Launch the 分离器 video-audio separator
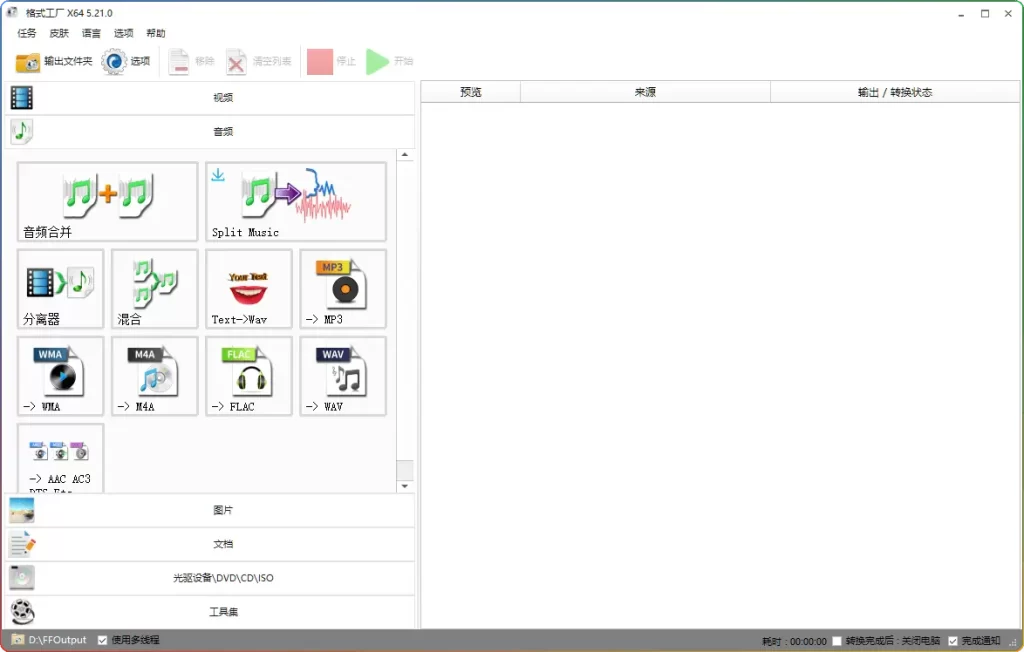 60,289
